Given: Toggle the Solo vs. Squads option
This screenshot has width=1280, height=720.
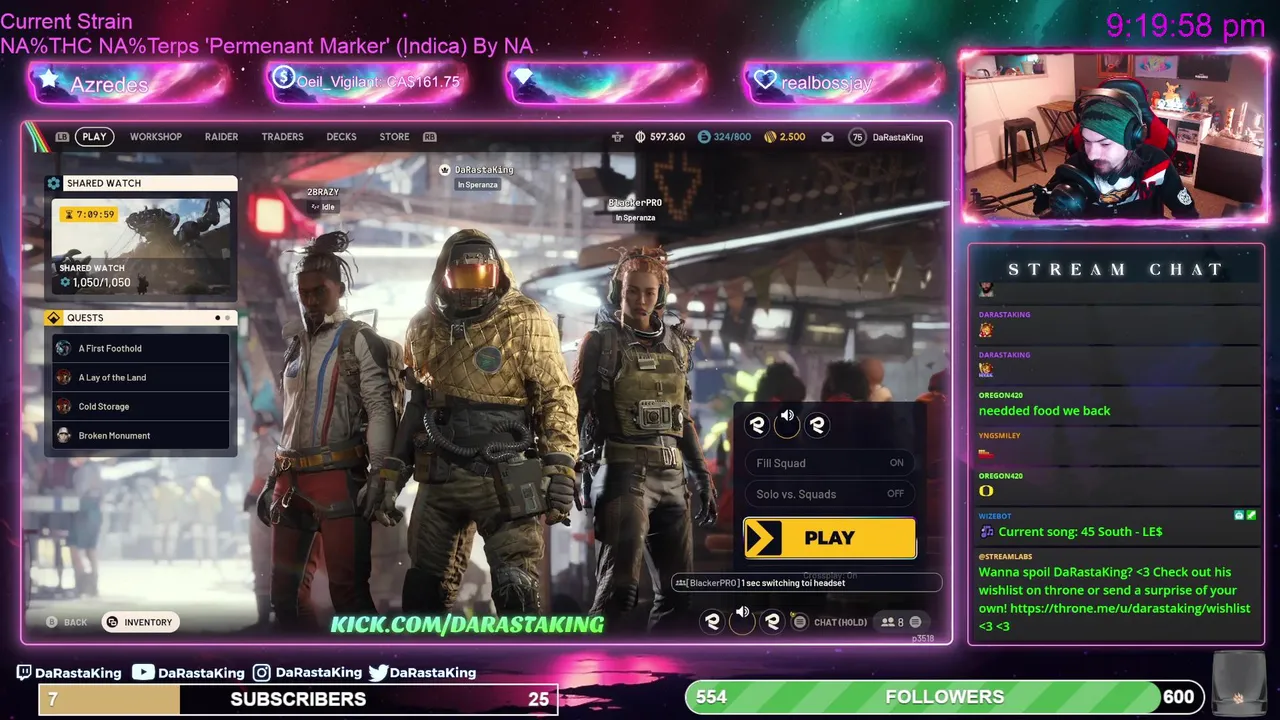Looking at the screenshot, I should click(829, 493).
